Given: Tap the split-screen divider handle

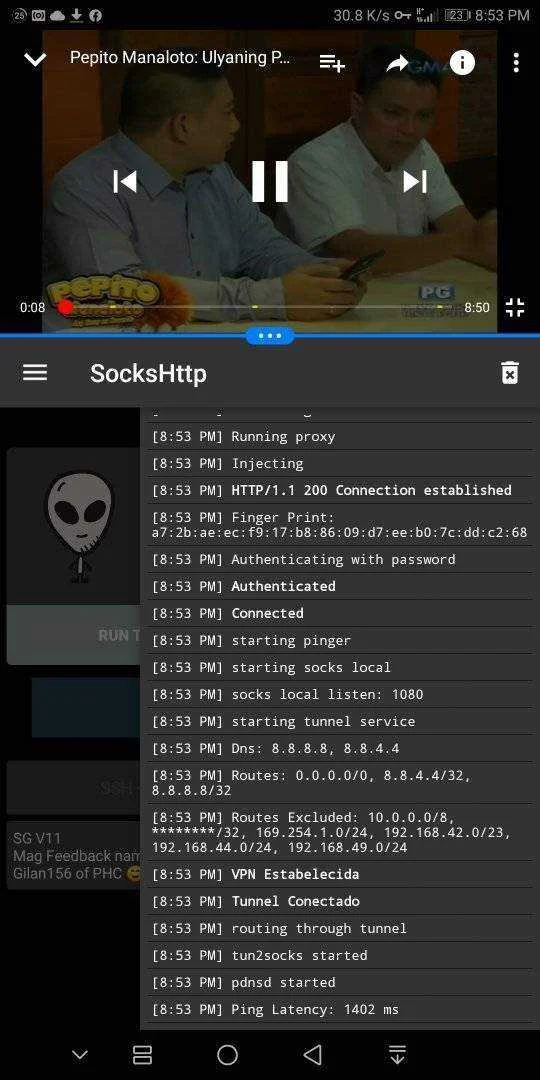Looking at the screenshot, I should coord(269,335).
